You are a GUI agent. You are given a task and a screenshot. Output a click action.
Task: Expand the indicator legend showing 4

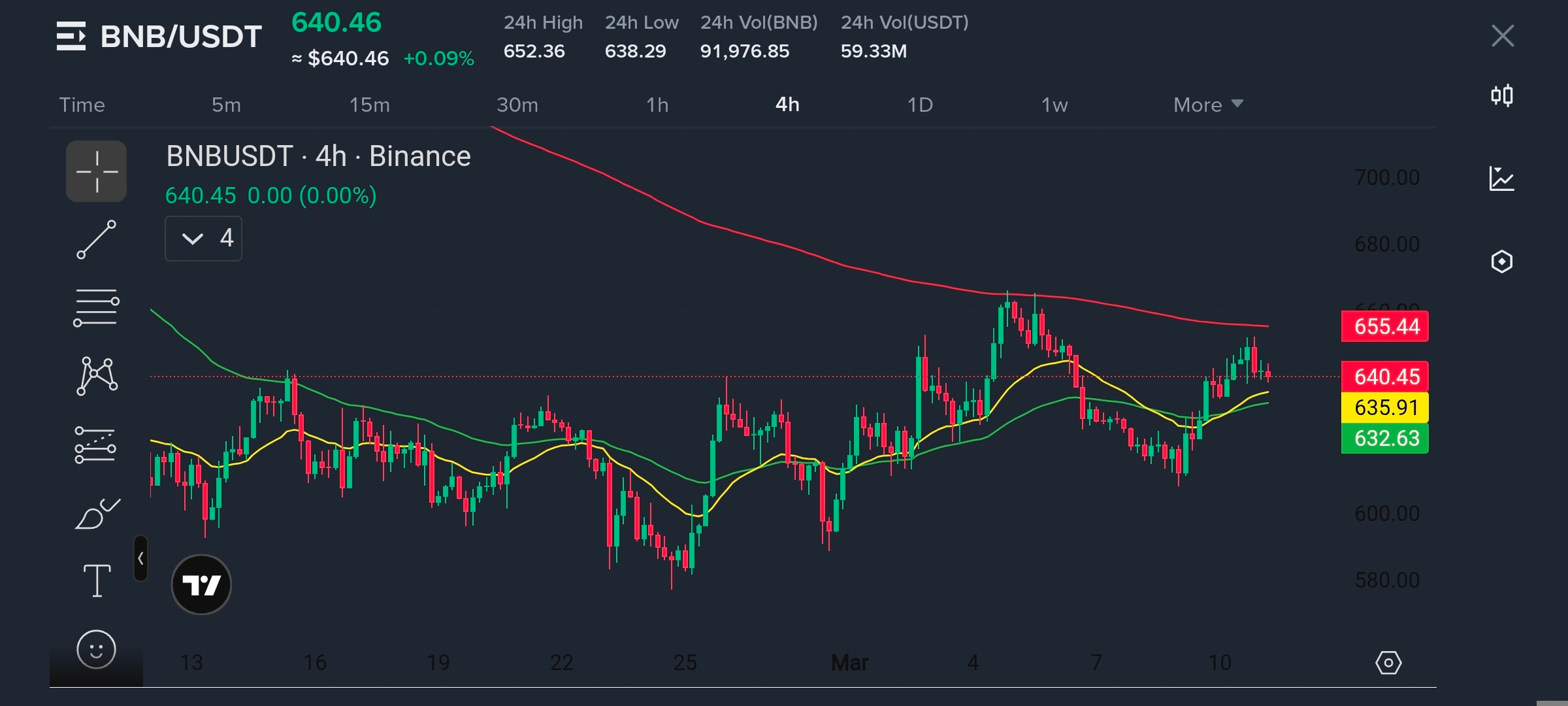pos(203,239)
